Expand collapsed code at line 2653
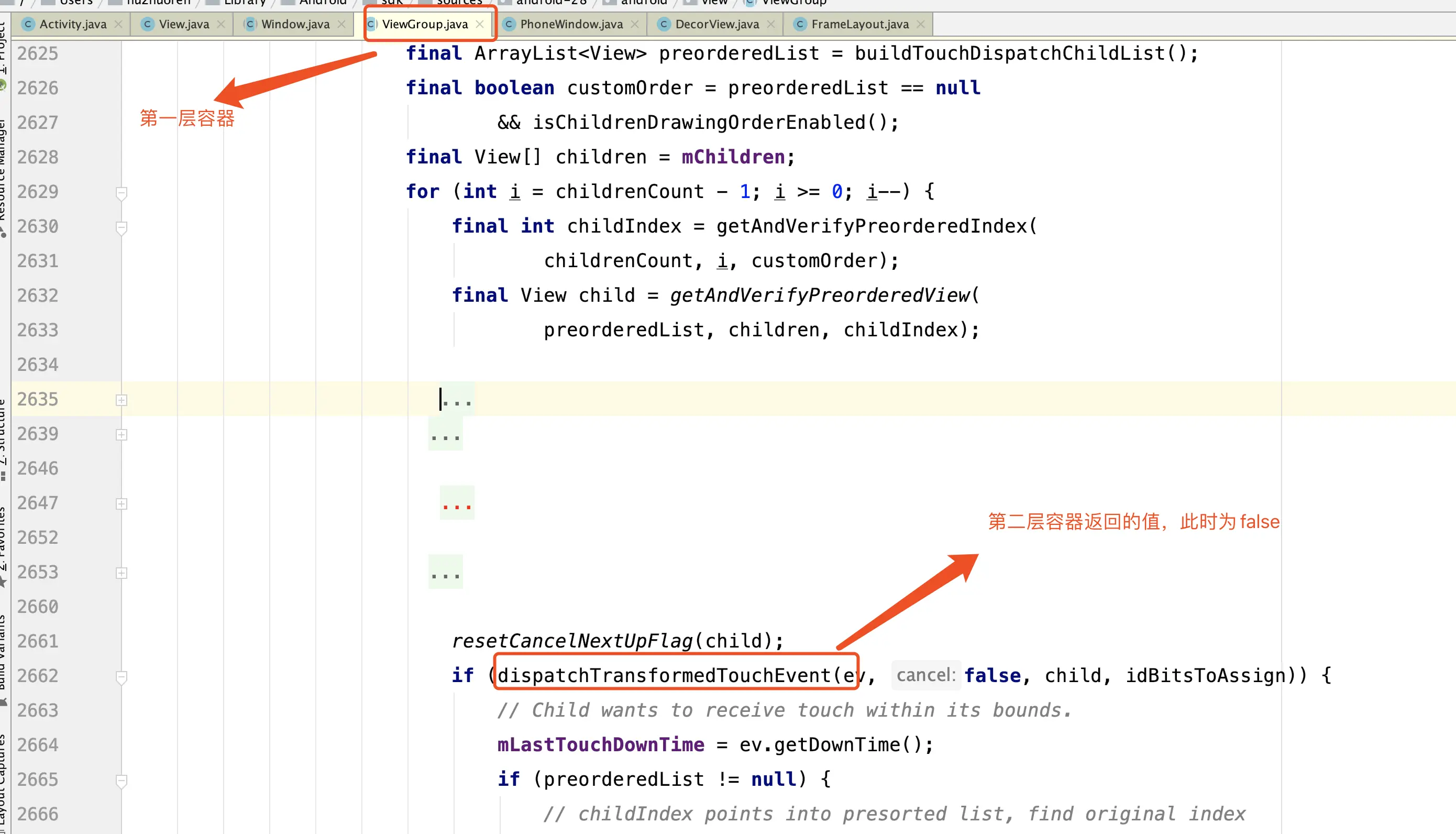 pos(122,573)
